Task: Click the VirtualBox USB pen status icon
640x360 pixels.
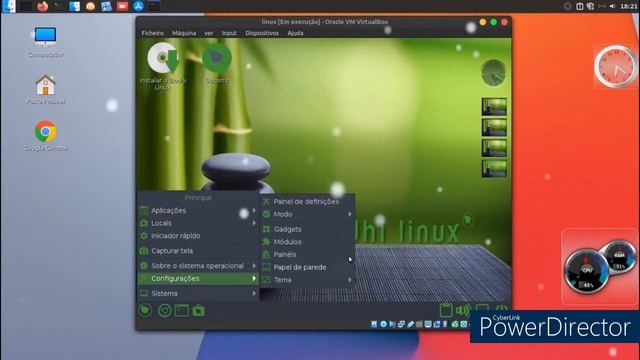Action: [411, 324]
